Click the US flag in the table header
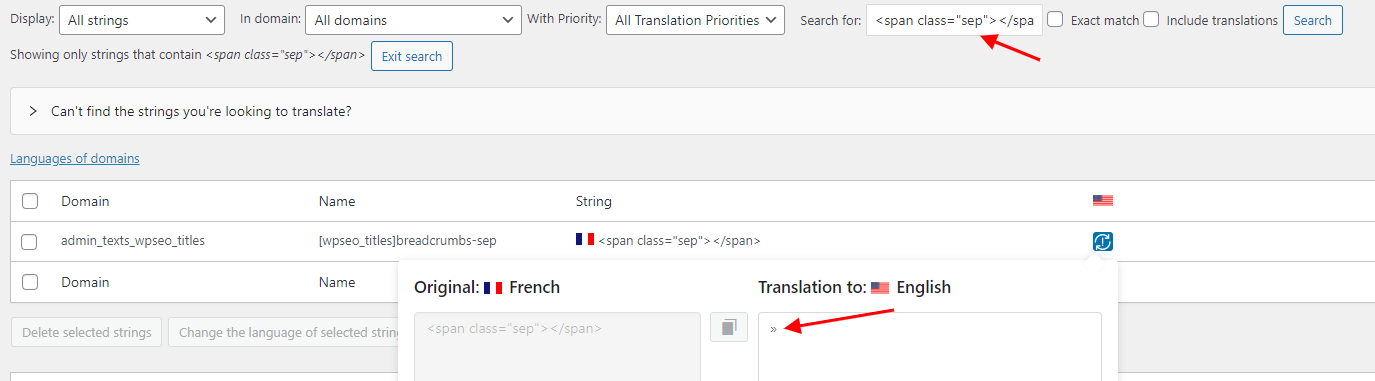1375x381 pixels. point(1103,201)
